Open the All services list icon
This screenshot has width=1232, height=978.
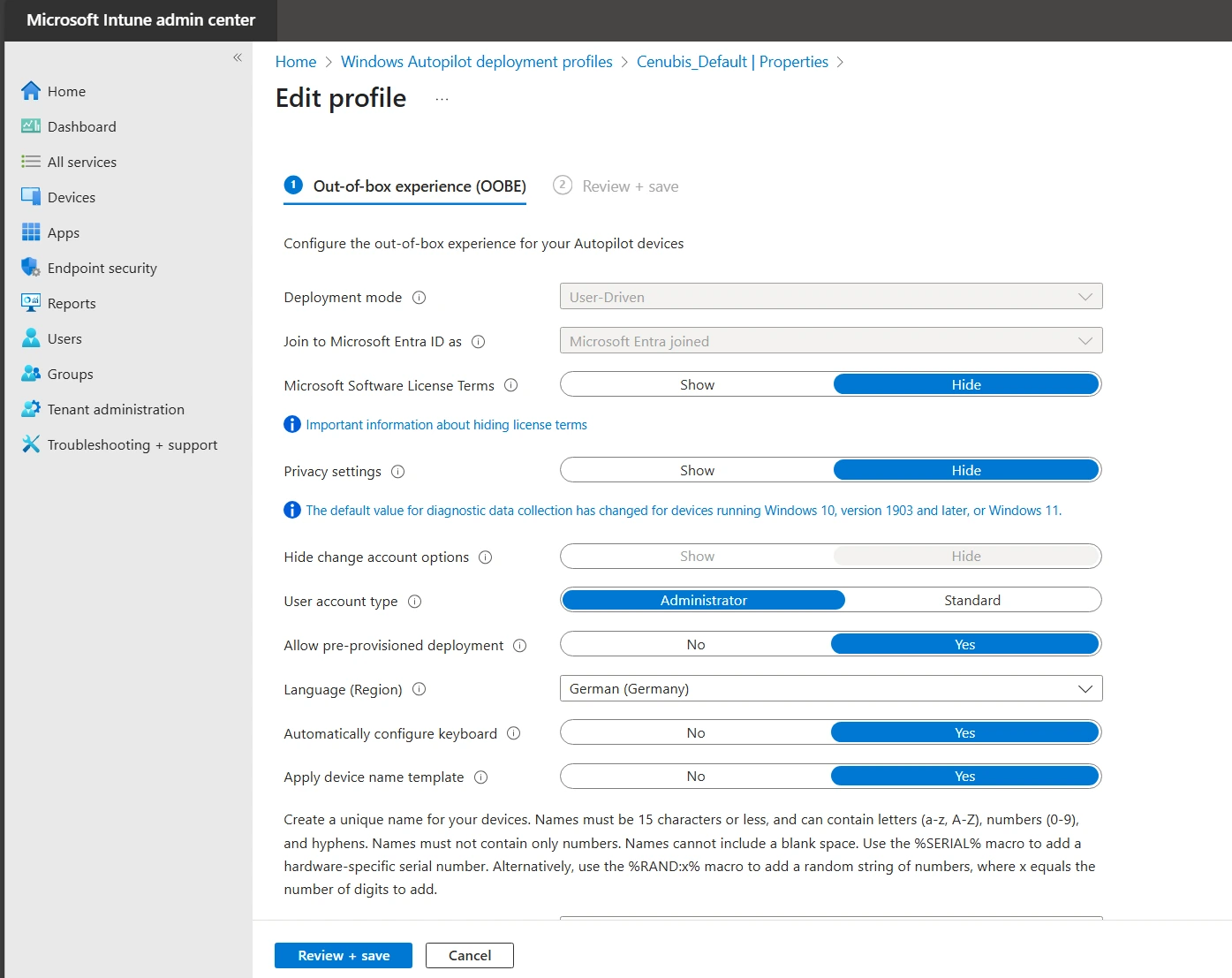[x=31, y=162]
